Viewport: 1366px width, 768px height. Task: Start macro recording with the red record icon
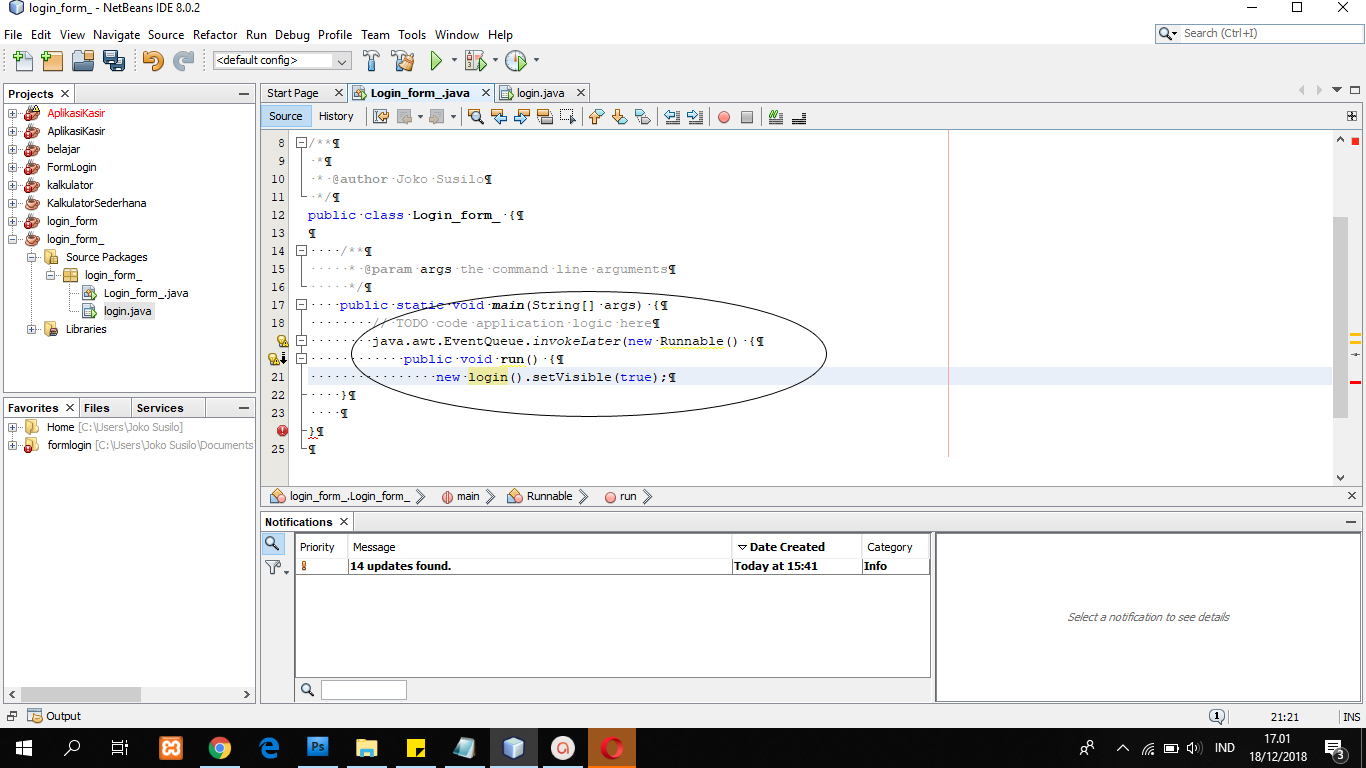click(x=724, y=117)
